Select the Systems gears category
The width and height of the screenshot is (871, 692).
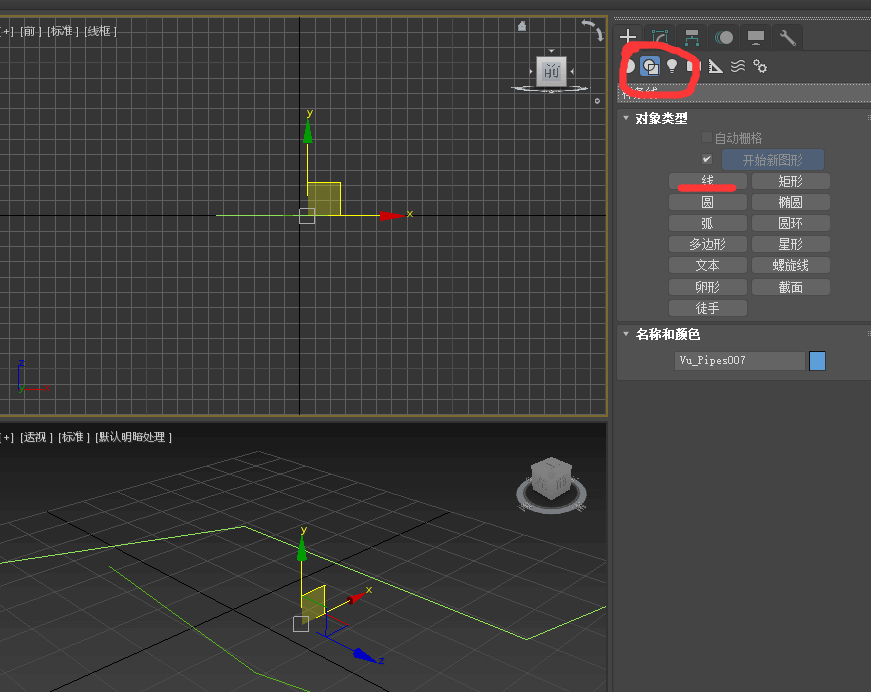pyautogui.click(x=760, y=66)
